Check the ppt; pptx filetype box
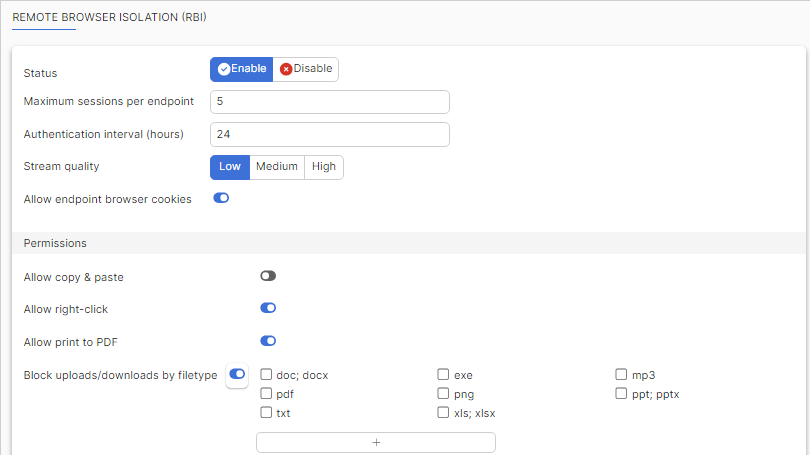The width and height of the screenshot is (810, 455). tap(621, 394)
